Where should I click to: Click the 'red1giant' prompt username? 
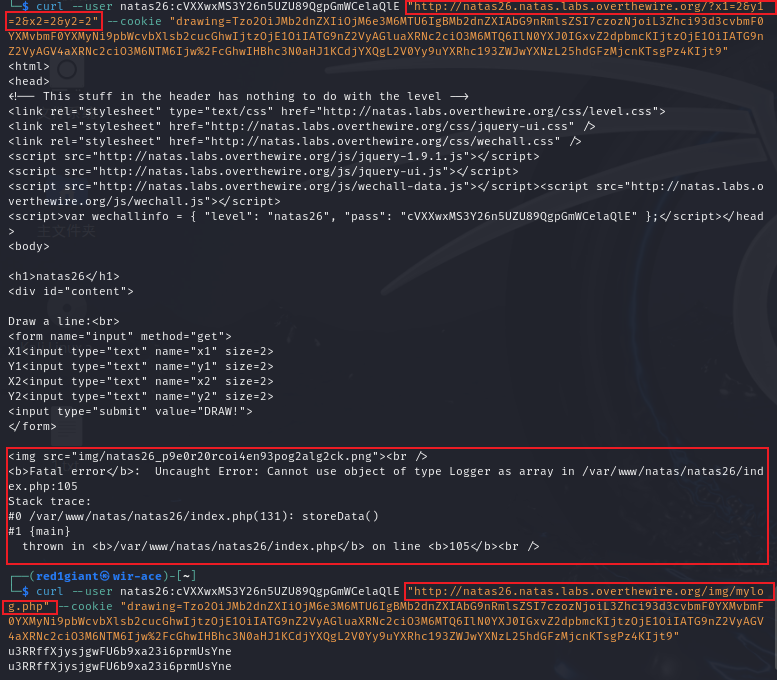pyautogui.click(x=67, y=576)
